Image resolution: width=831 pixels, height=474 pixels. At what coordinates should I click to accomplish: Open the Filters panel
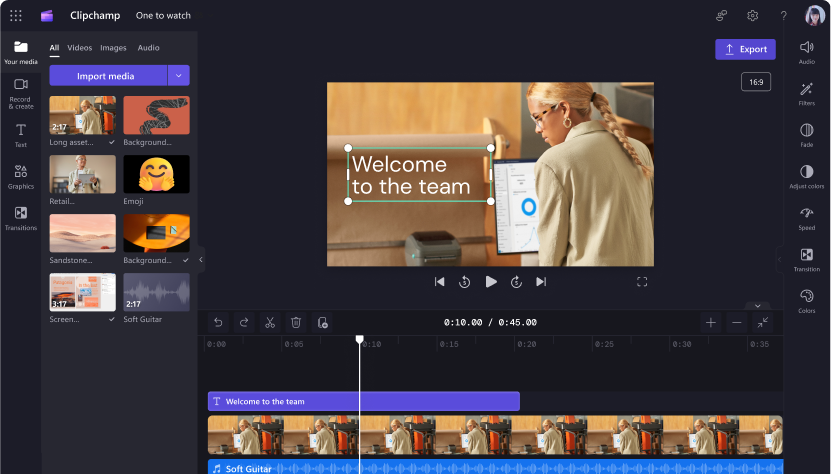[807, 94]
